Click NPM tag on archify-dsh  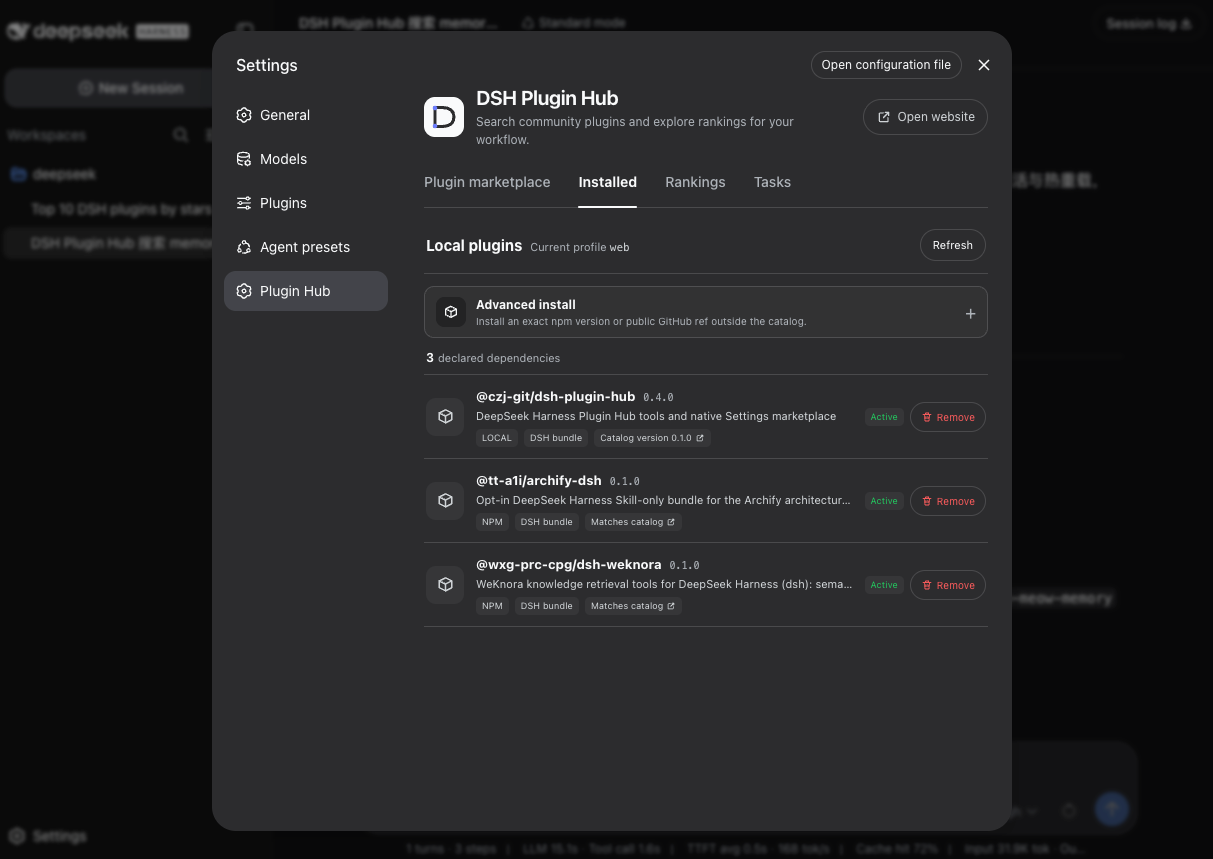(492, 522)
